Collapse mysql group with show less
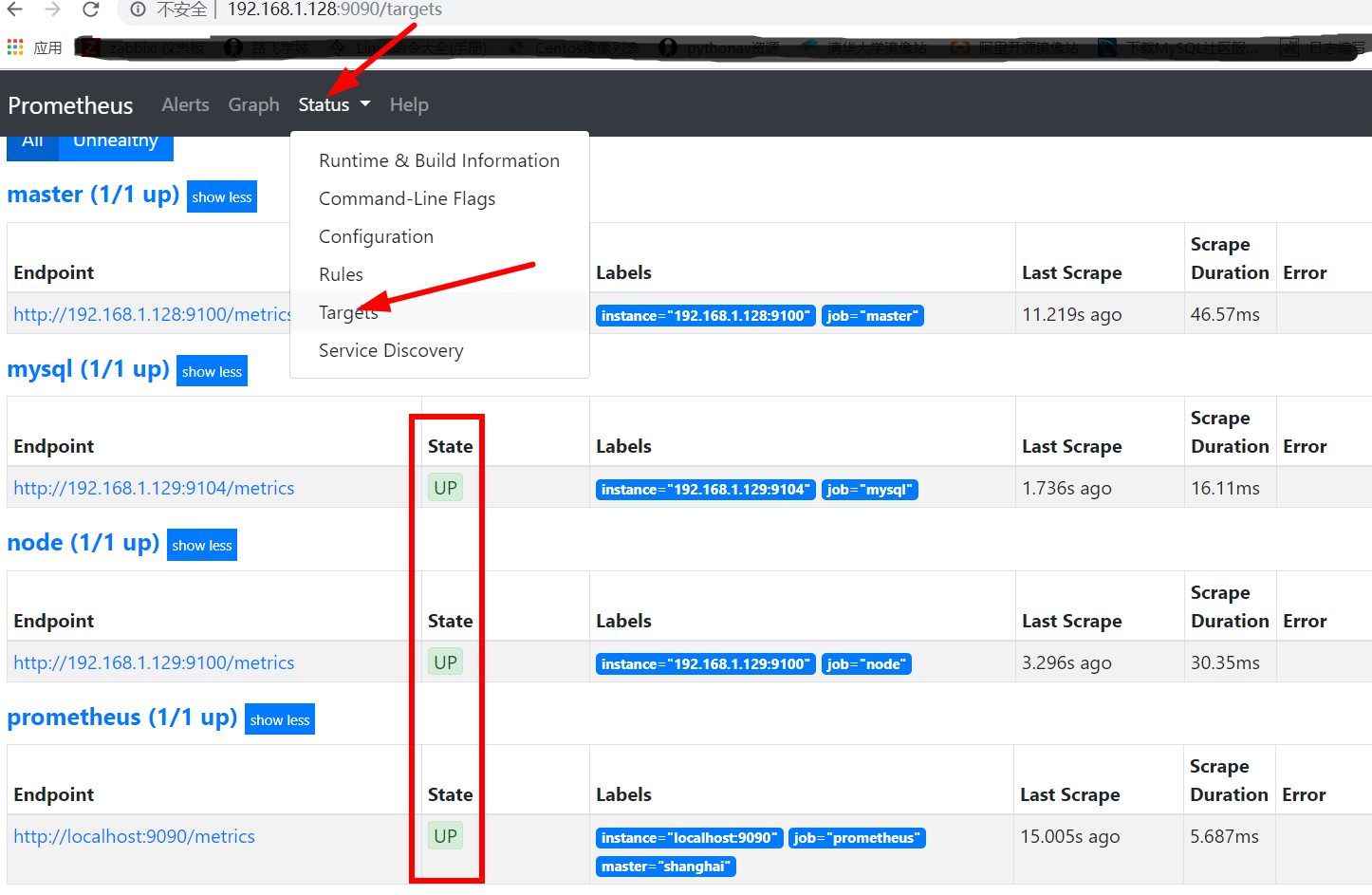 coord(212,371)
